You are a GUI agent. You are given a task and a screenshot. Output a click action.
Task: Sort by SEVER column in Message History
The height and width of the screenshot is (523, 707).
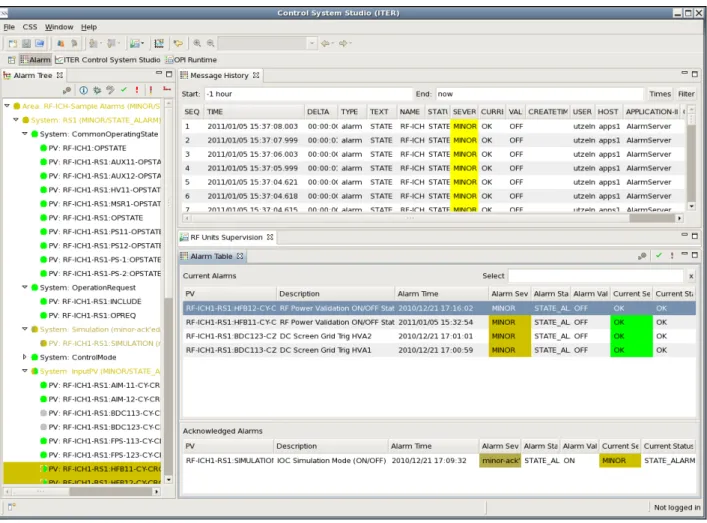(x=464, y=111)
